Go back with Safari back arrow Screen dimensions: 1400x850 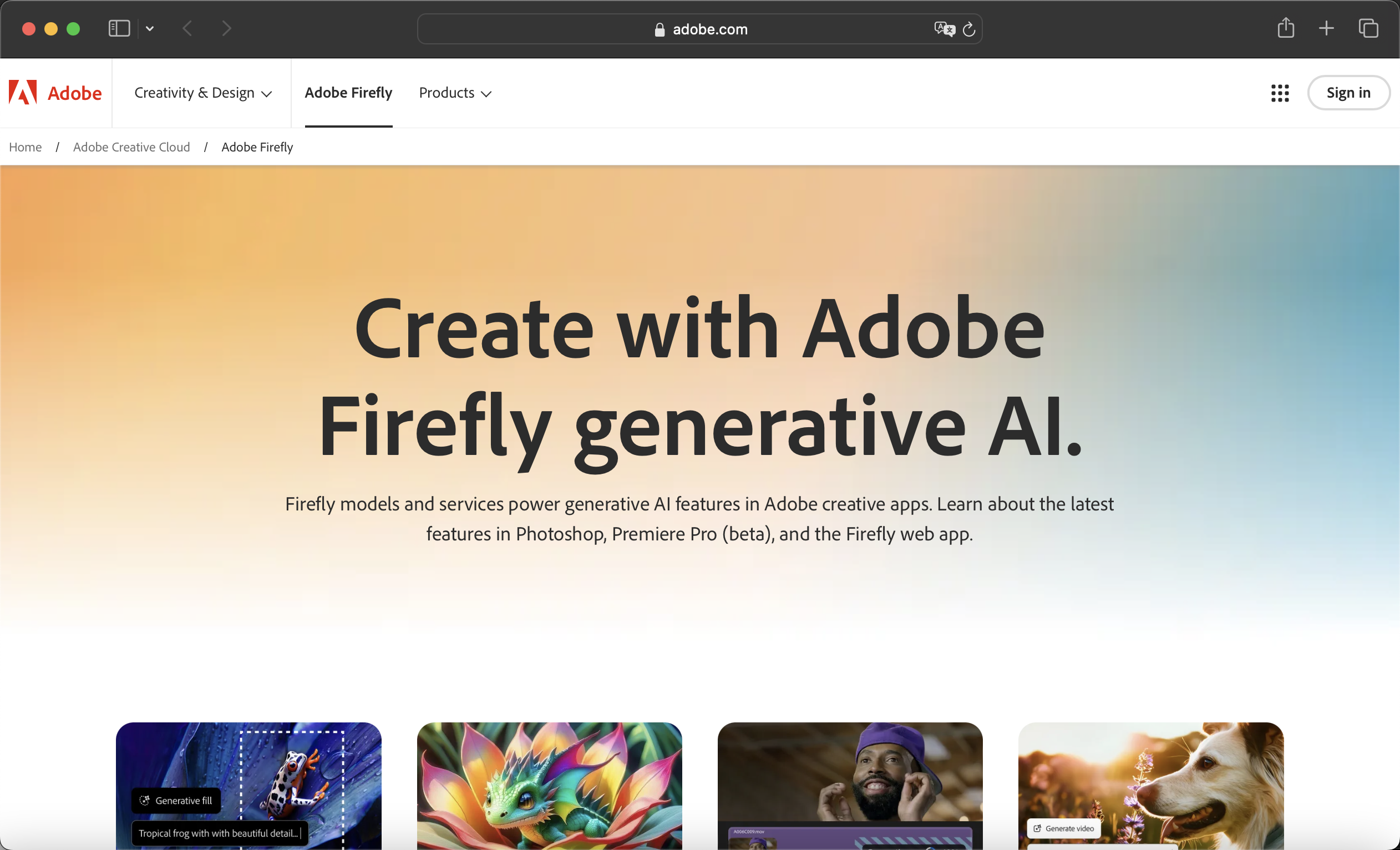pyautogui.click(x=187, y=28)
